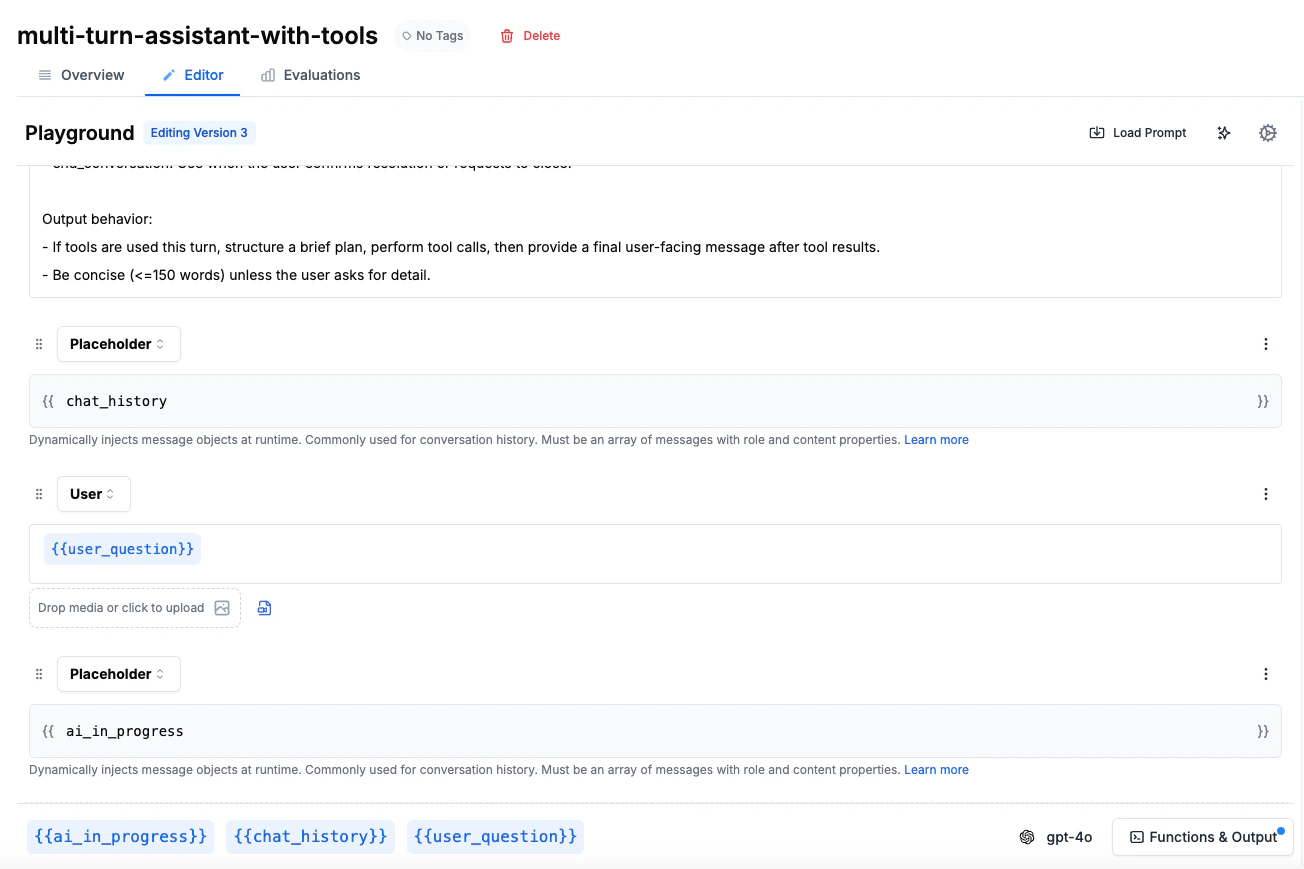Click the user_question message text area
1304x869 pixels.
pyautogui.click(x=655, y=554)
